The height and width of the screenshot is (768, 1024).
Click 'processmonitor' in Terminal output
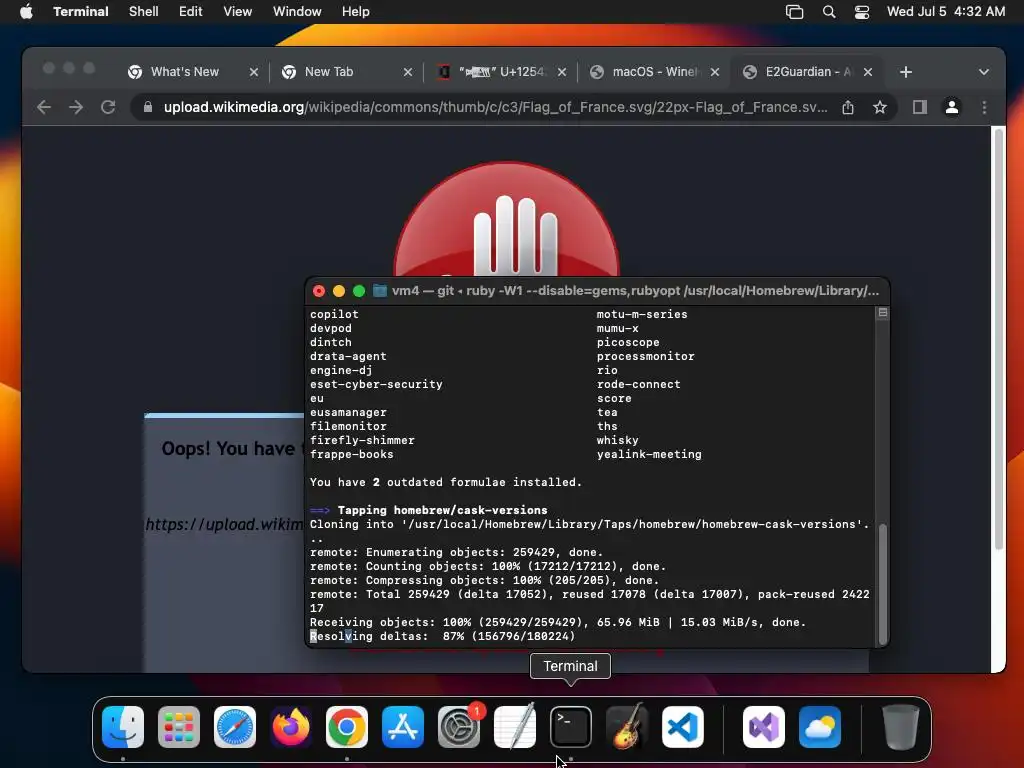tap(645, 356)
